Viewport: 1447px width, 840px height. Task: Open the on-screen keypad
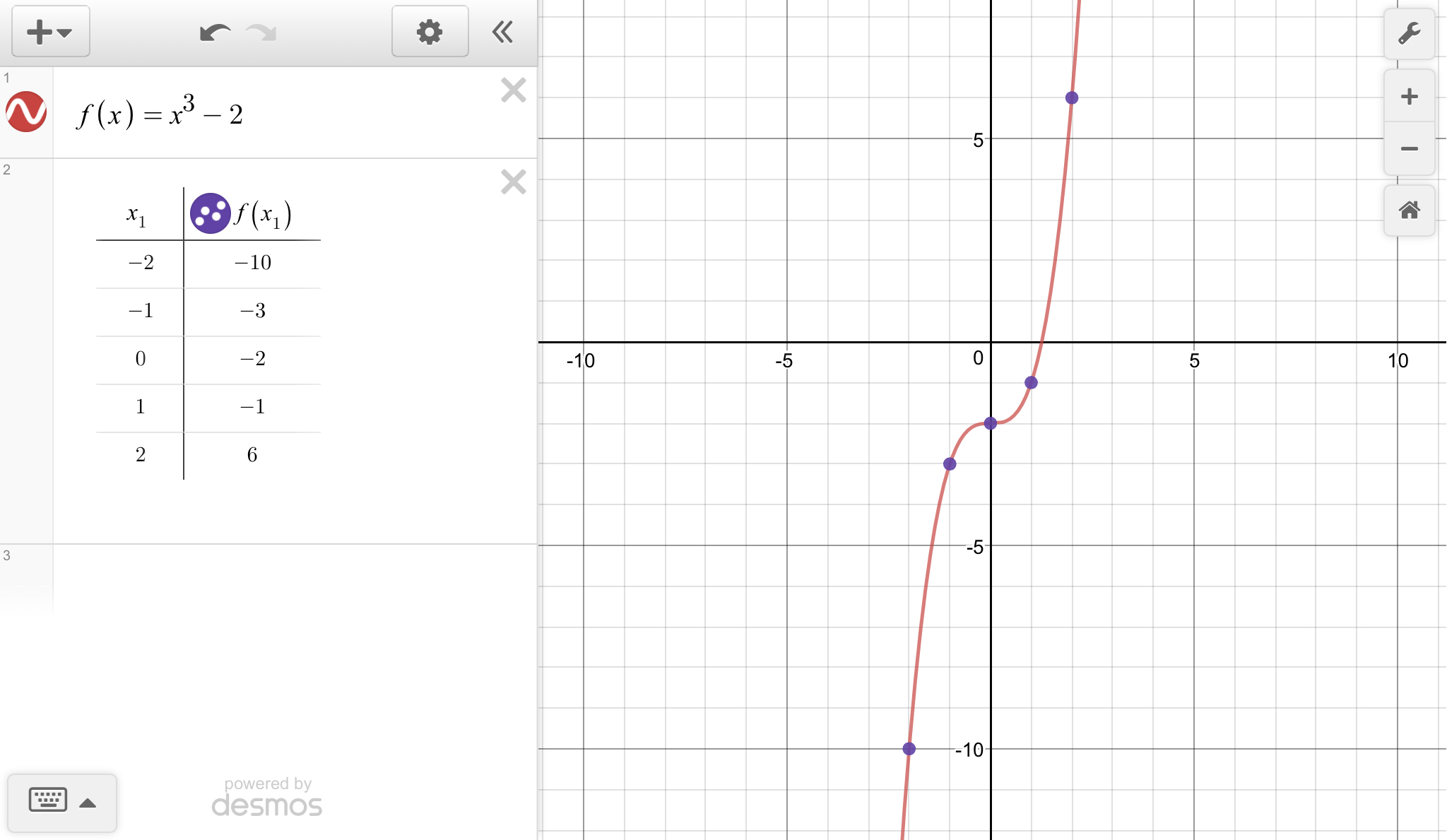(48, 801)
